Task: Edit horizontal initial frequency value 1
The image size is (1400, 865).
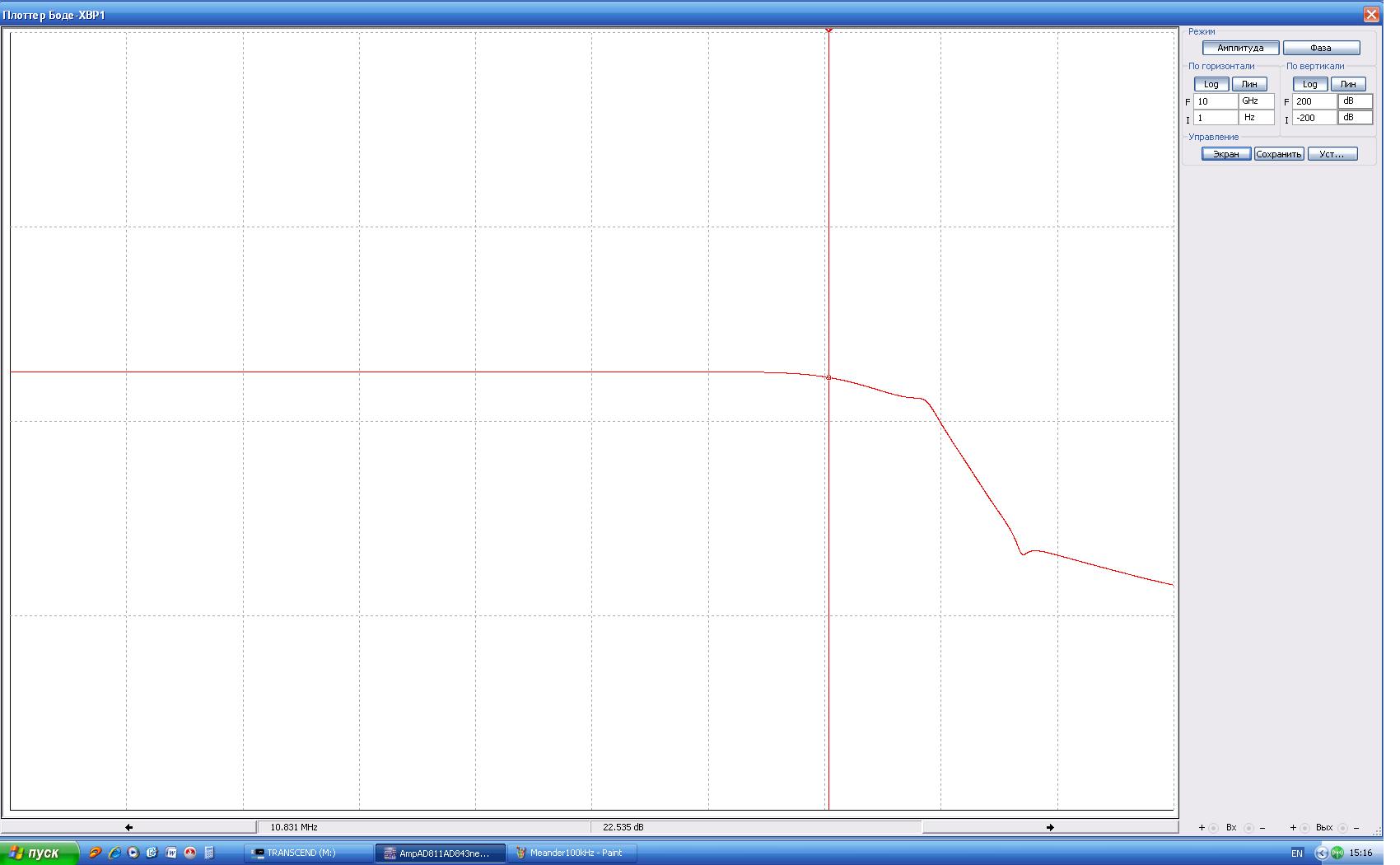Action: click(1216, 118)
